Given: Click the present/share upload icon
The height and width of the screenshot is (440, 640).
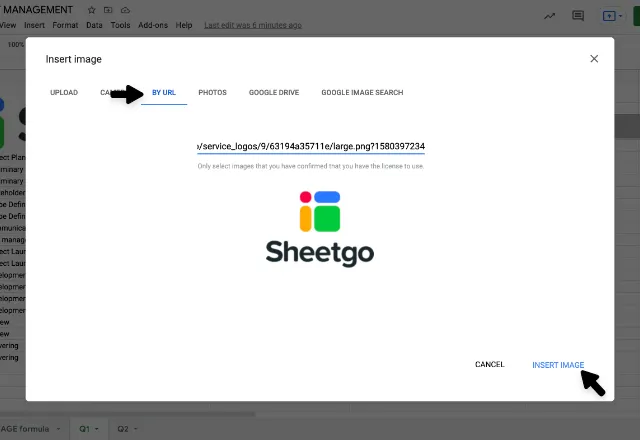Looking at the screenshot, I should tap(609, 16).
